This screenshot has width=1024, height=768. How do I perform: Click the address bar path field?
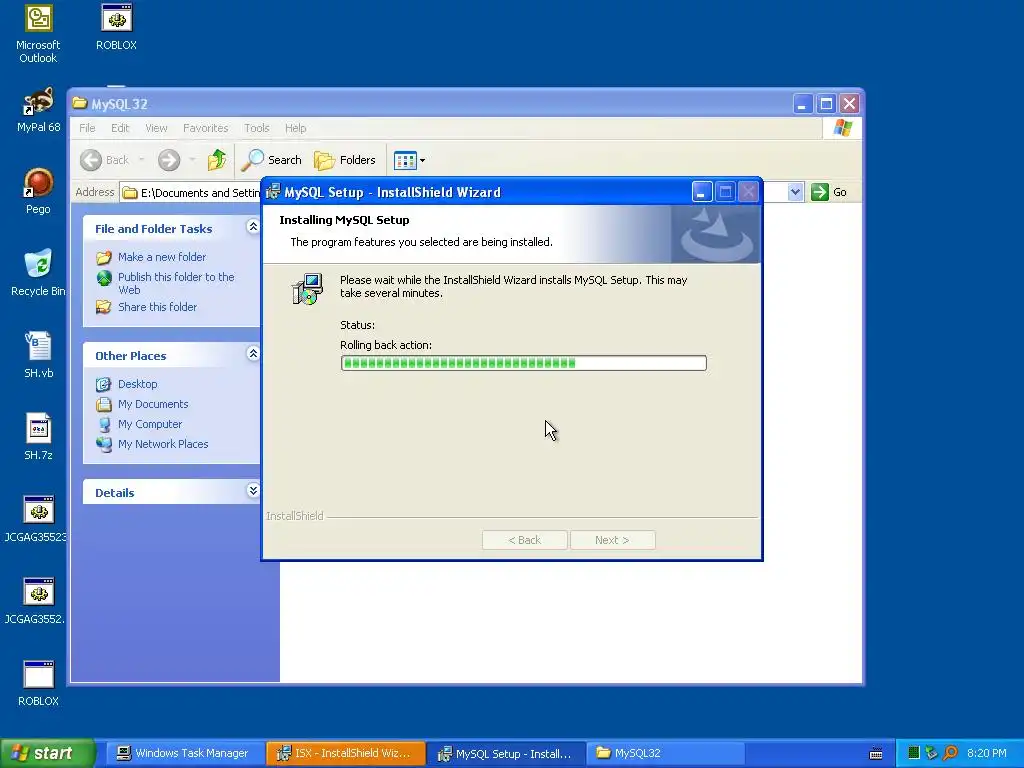[191, 193]
